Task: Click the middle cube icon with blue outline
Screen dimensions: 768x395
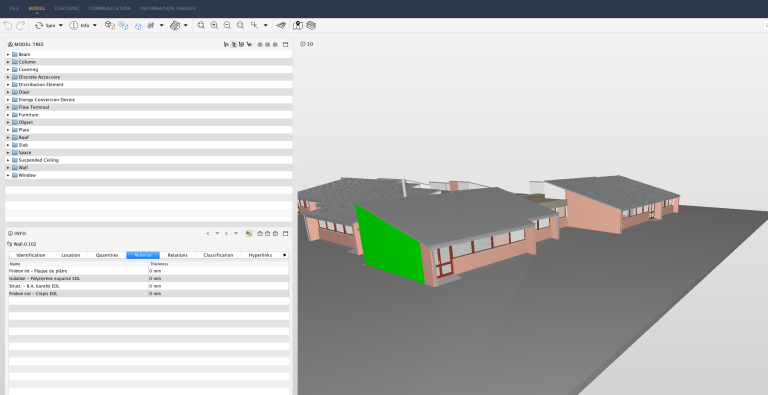Action: [123, 25]
